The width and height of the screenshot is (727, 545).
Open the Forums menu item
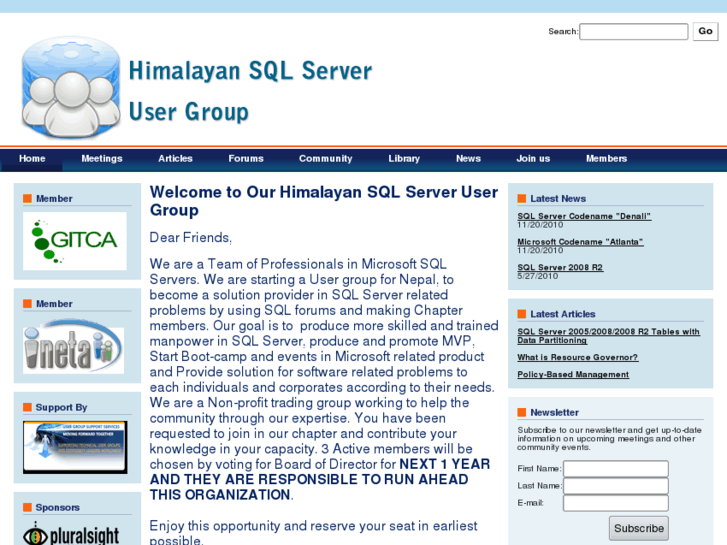pyautogui.click(x=246, y=159)
